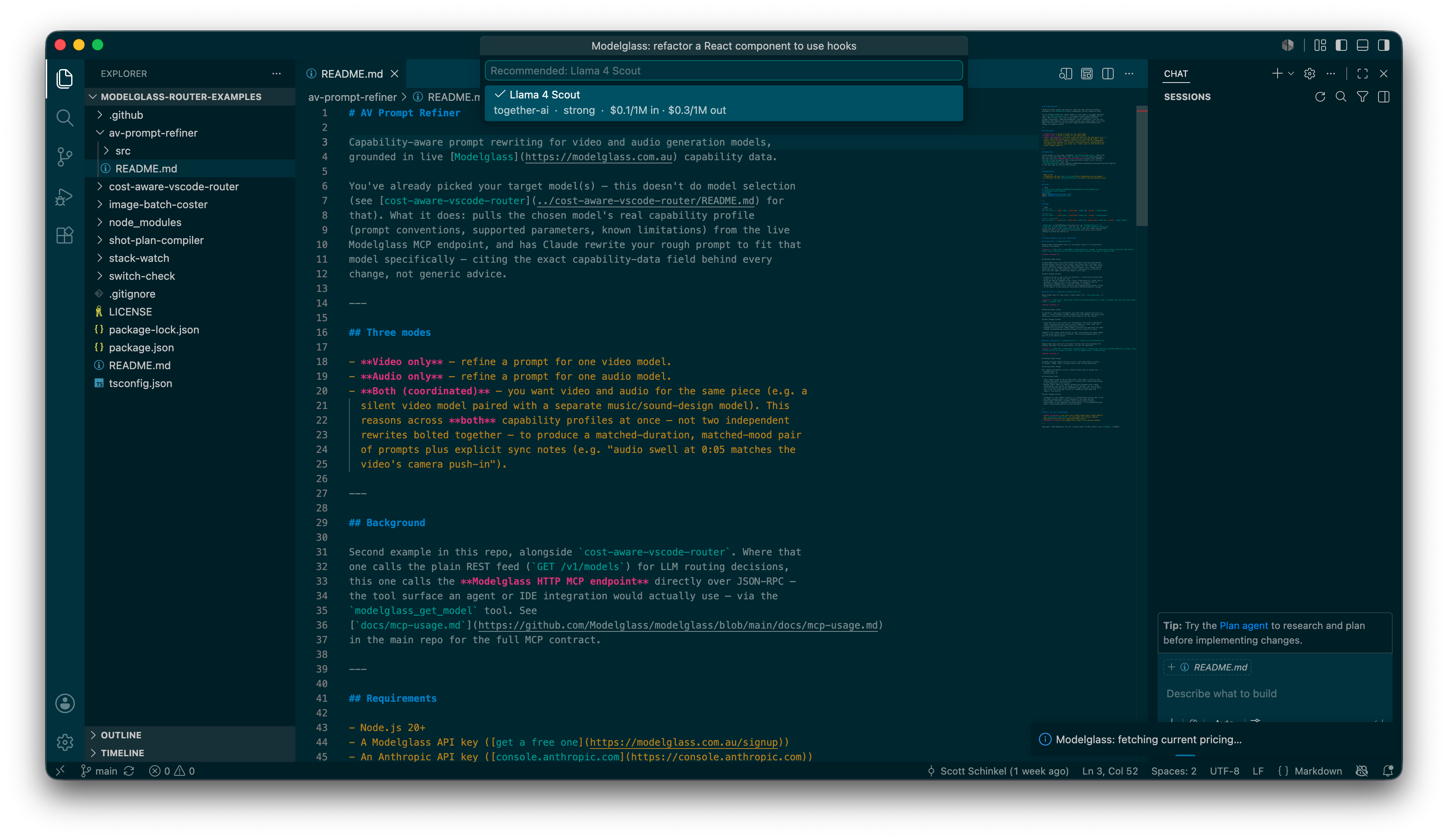The image size is (1448, 840).
Task: Open the Markdown language mode selector
Action: [1317, 771]
